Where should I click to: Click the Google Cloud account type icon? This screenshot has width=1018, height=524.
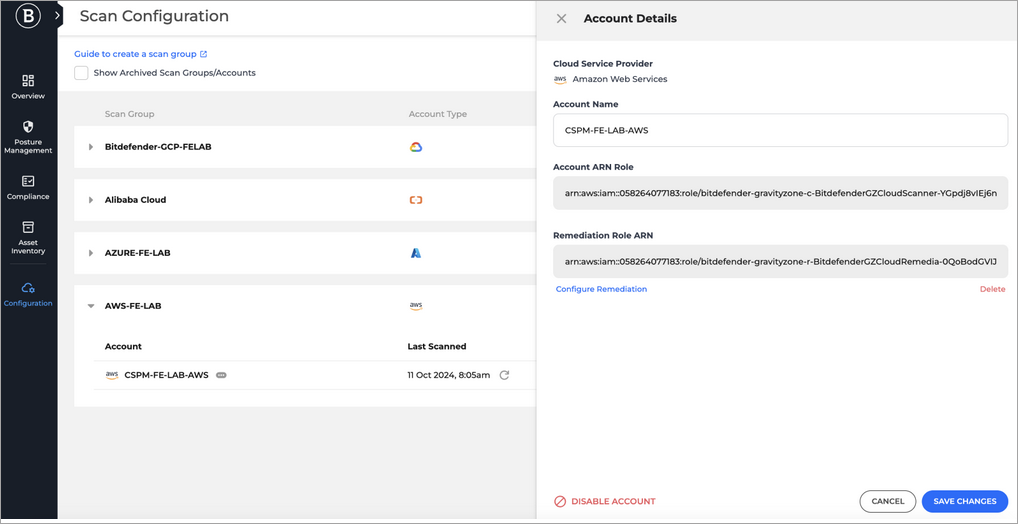(x=416, y=147)
